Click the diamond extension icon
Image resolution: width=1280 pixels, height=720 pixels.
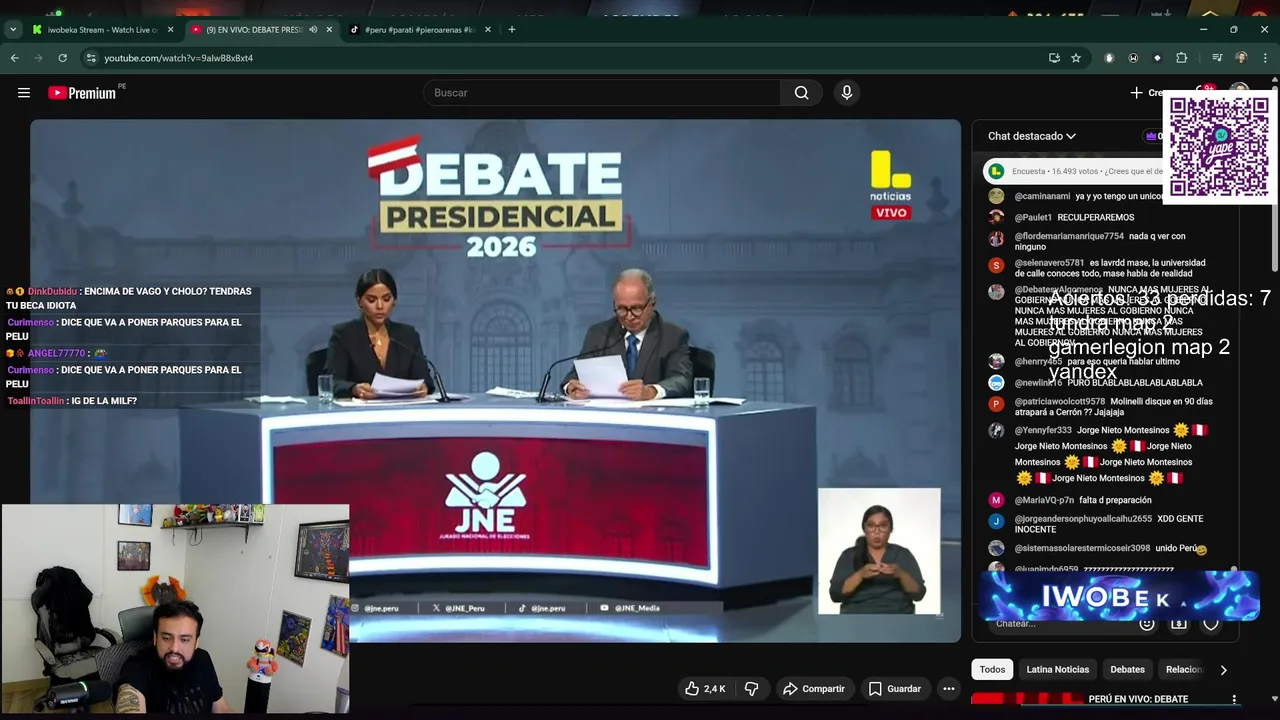(x=1157, y=58)
